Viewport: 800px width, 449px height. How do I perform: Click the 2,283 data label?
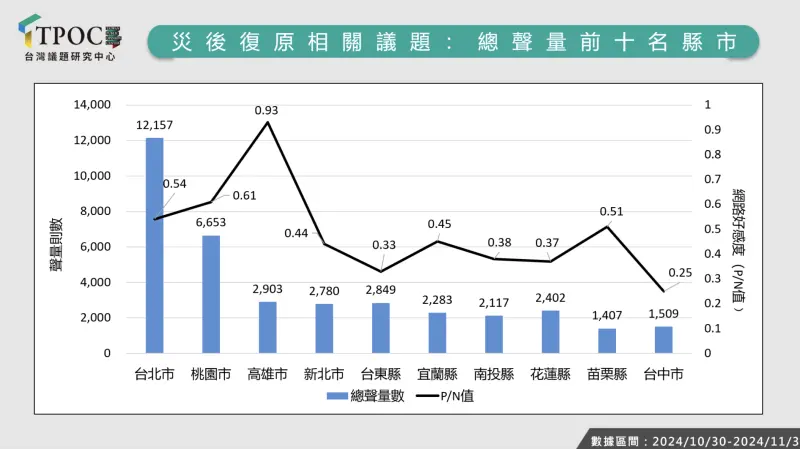pos(437,300)
